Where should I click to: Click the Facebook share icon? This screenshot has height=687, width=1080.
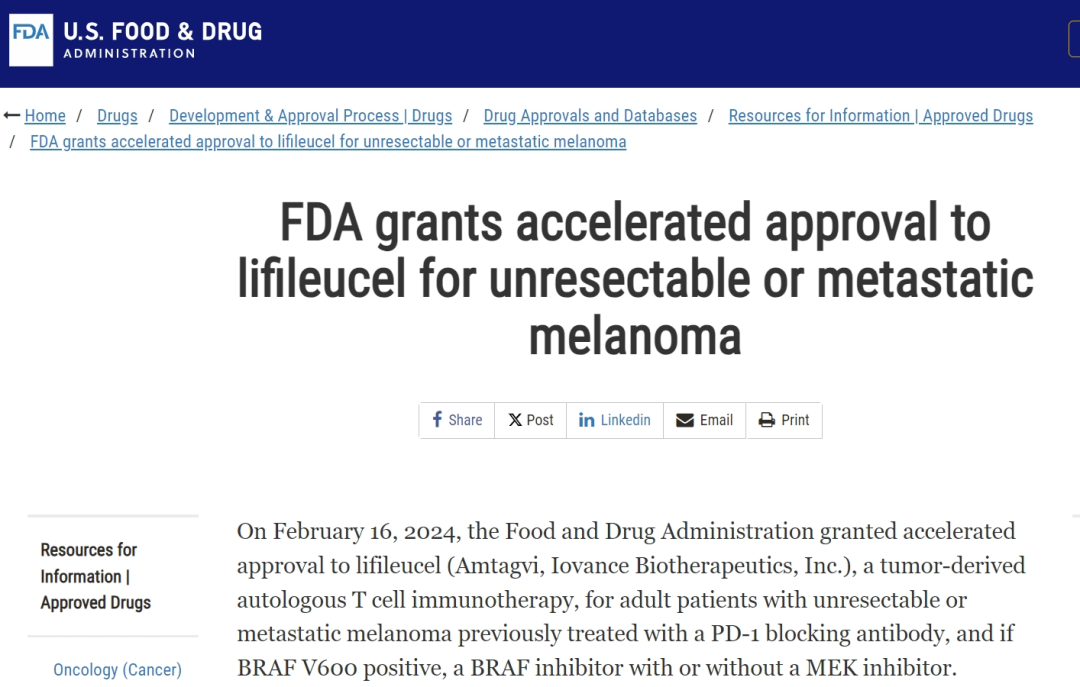click(437, 420)
